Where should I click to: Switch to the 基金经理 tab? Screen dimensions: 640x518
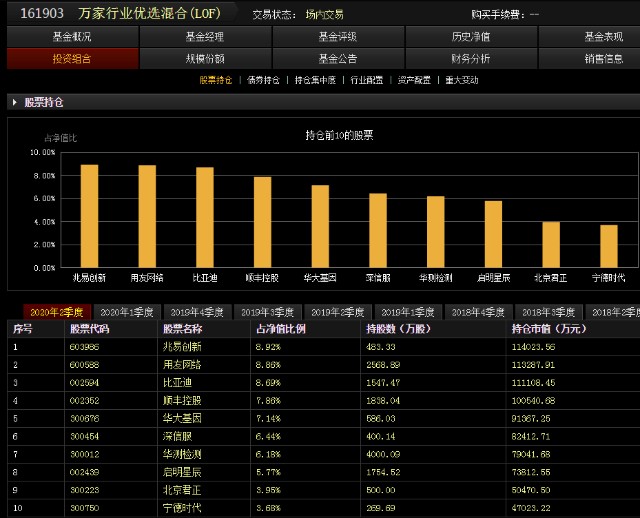[x=204, y=37]
